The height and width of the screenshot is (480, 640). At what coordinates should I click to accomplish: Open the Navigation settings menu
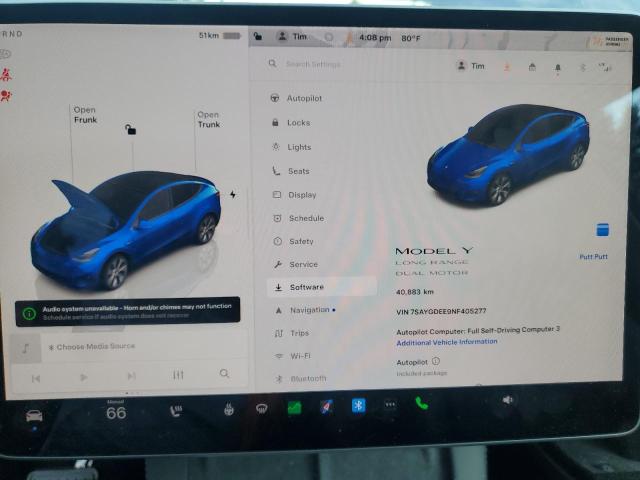tap(304, 310)
